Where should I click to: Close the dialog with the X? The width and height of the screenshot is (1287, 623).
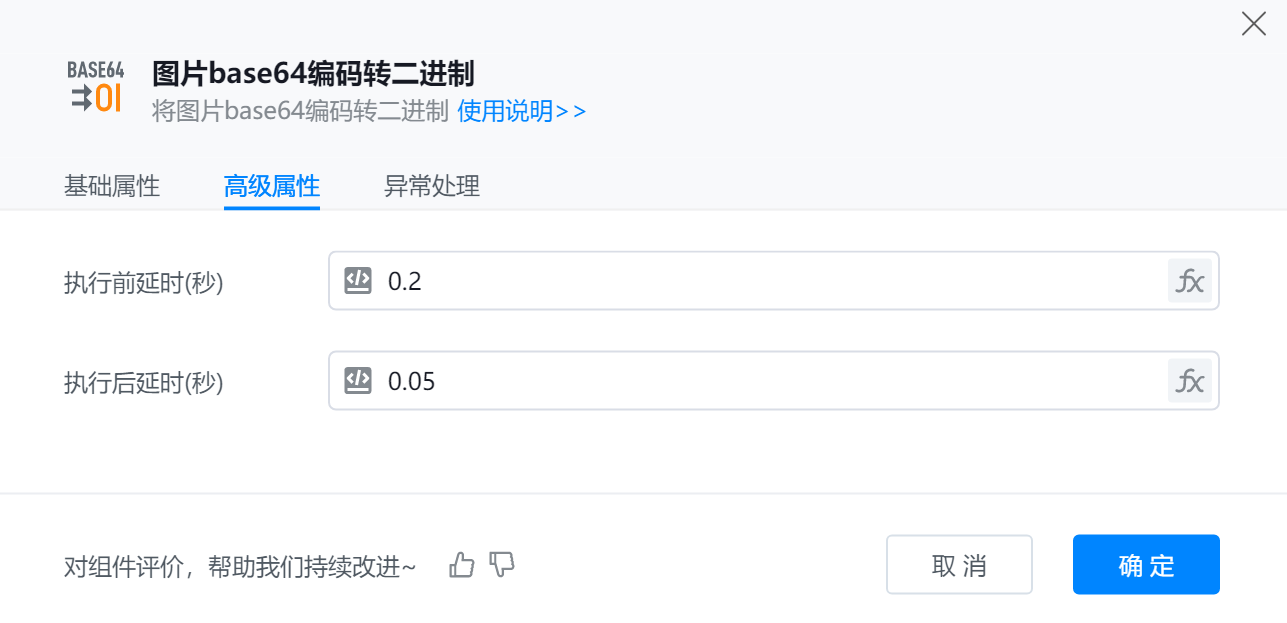(1253, 24)
